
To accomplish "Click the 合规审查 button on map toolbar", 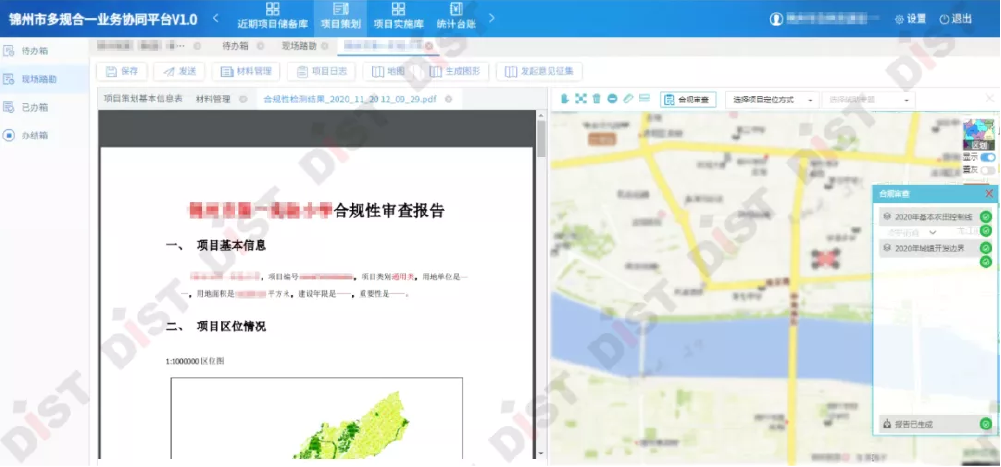I will click(688, 100).
